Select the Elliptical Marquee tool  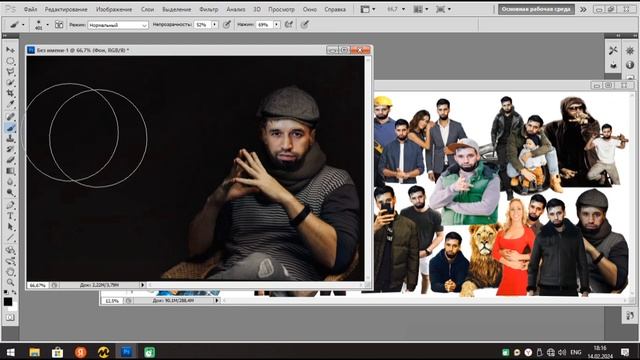click(10, 61)
